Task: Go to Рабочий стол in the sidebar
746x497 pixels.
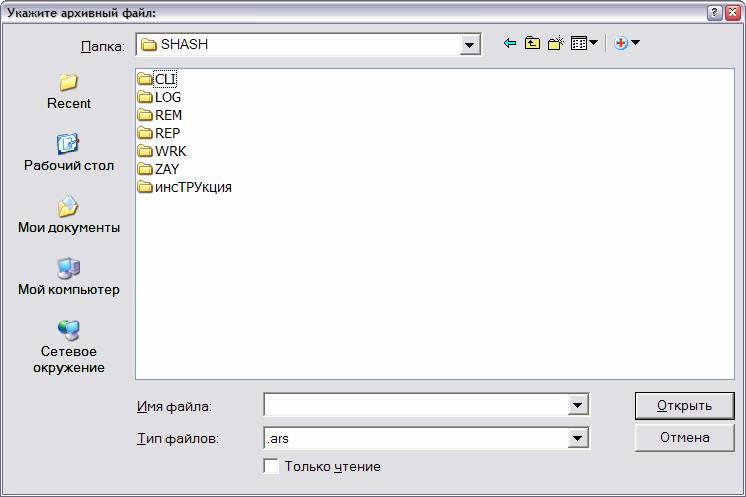Action: pyautogui.click(x=69, y=153)
